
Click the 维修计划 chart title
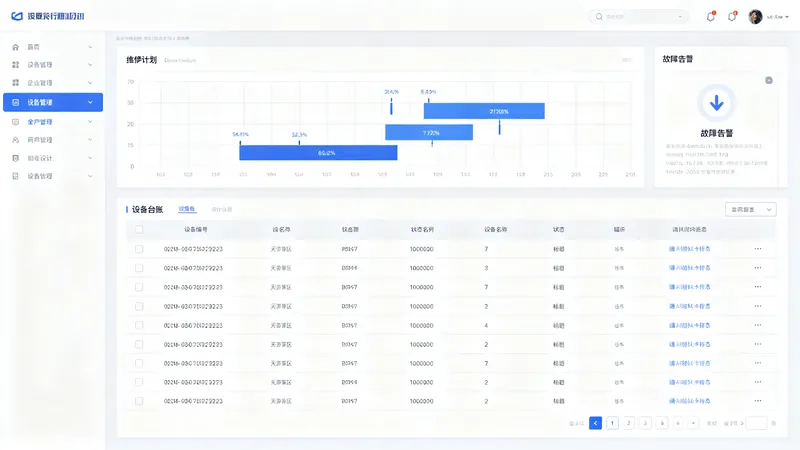point(141,60)
